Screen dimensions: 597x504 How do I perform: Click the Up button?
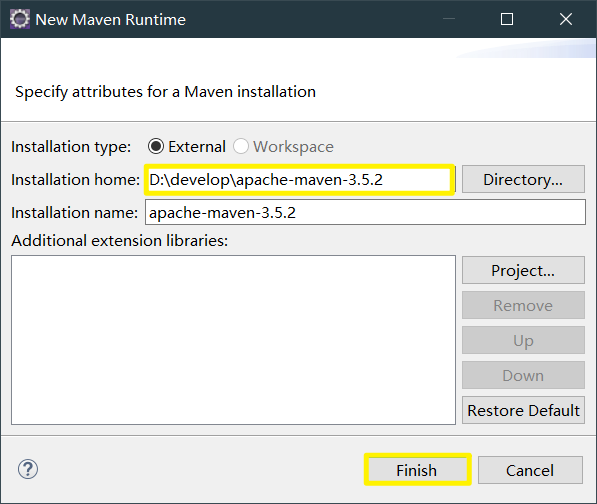523,340
